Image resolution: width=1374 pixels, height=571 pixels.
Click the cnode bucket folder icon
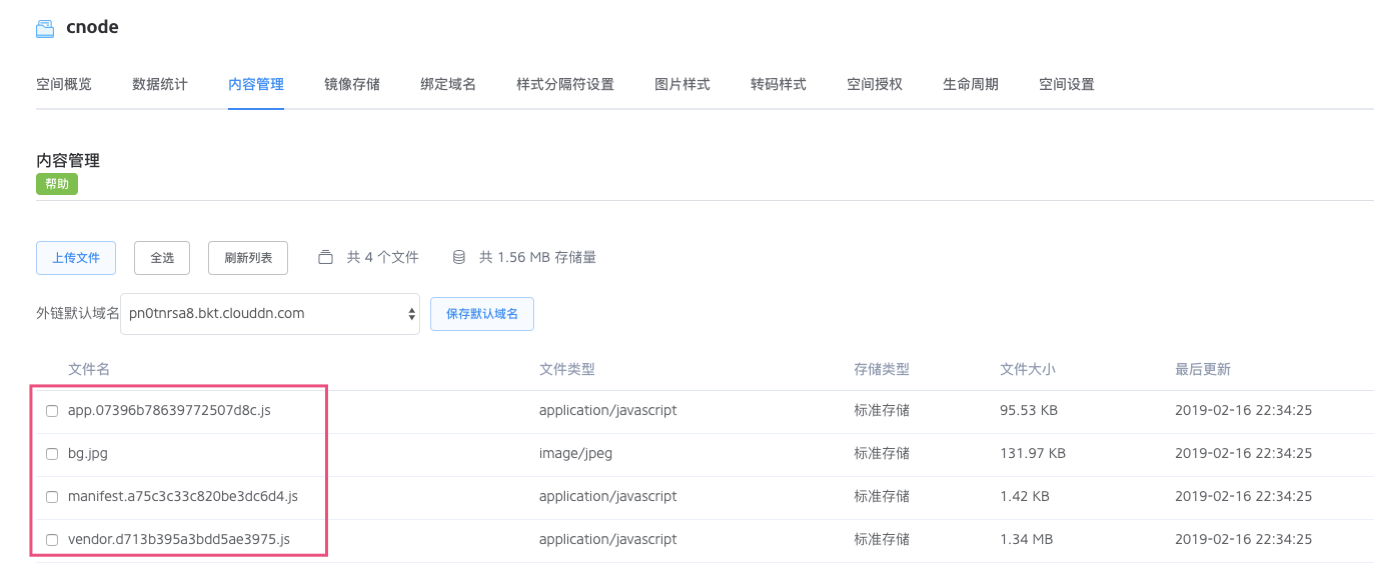click(45, 29)
